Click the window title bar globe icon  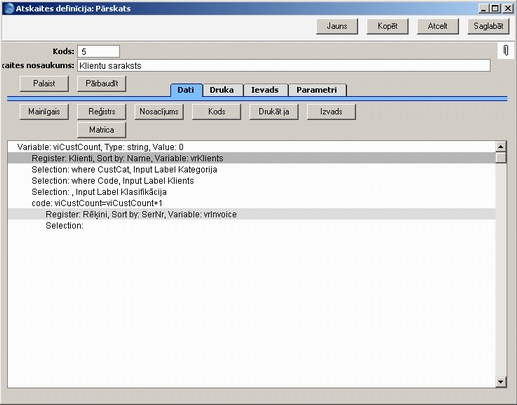[8, 8]
